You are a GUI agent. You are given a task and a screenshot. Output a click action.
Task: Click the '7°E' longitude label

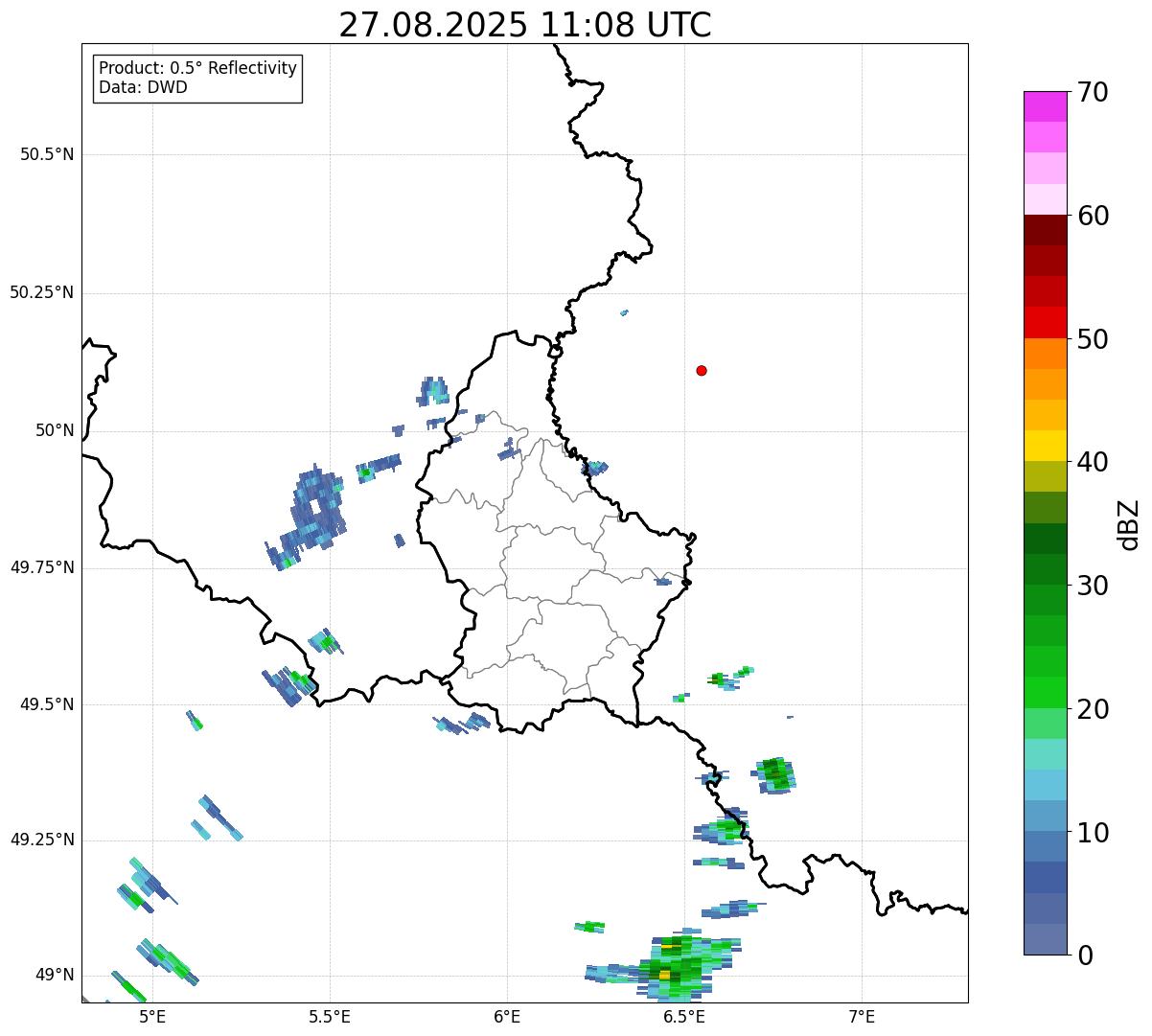tap(862, 1017)
